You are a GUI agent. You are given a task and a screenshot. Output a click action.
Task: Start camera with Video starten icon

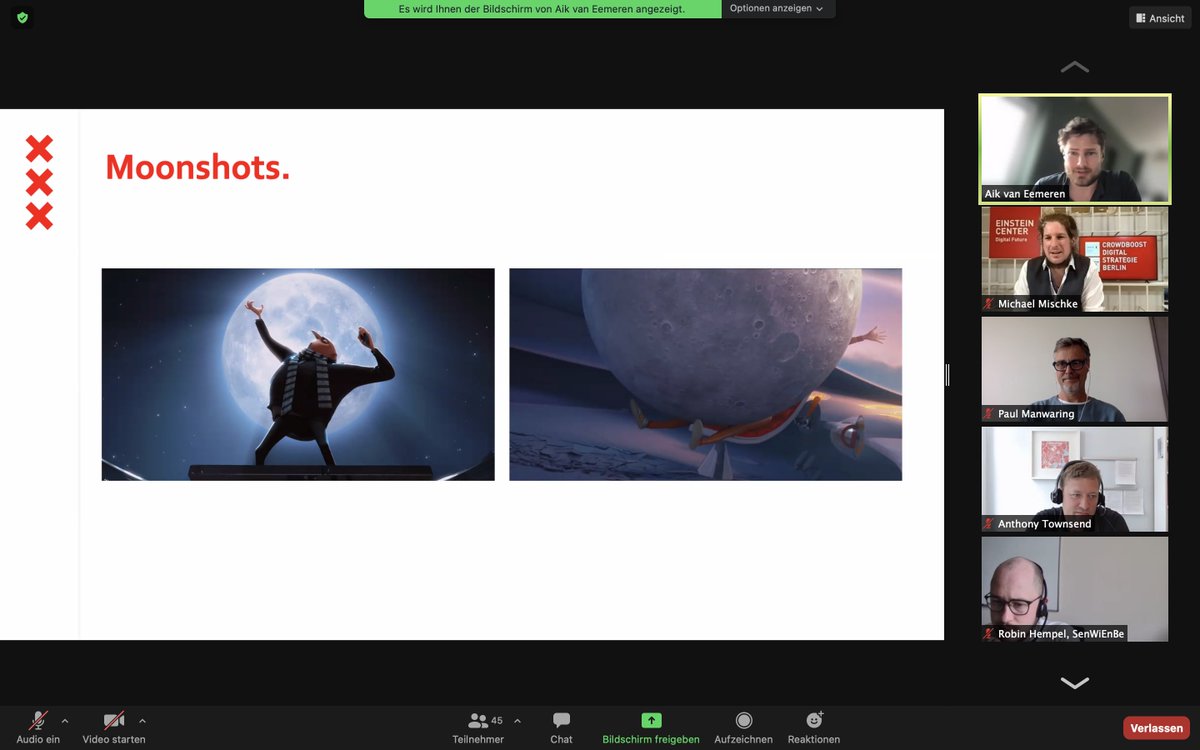114,720
